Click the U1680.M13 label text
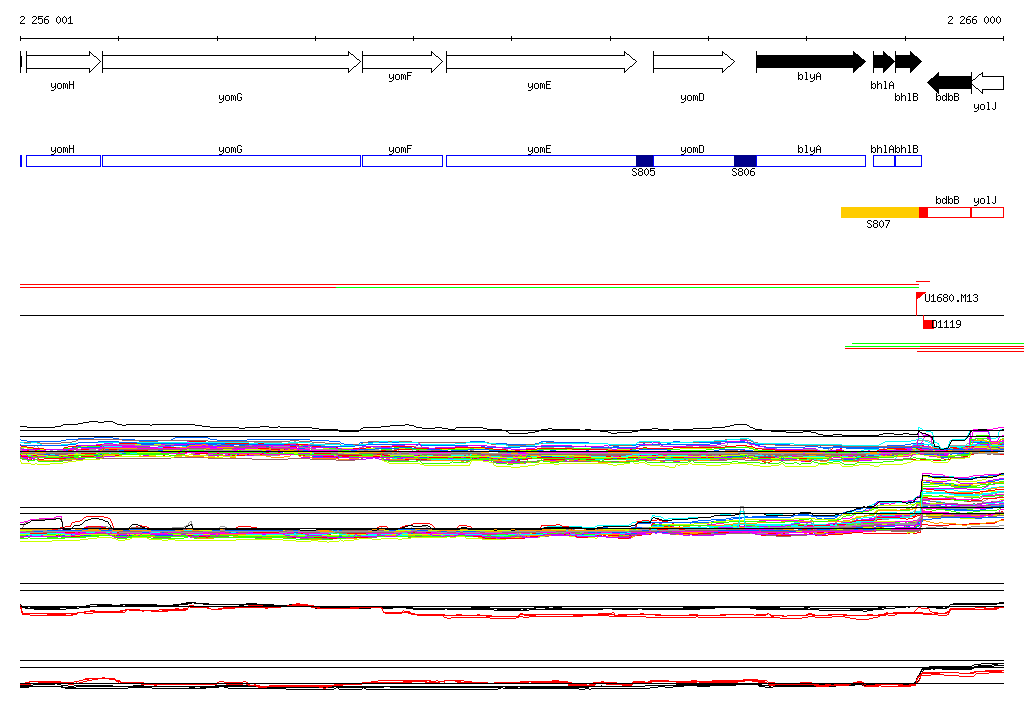 point(952,298)
